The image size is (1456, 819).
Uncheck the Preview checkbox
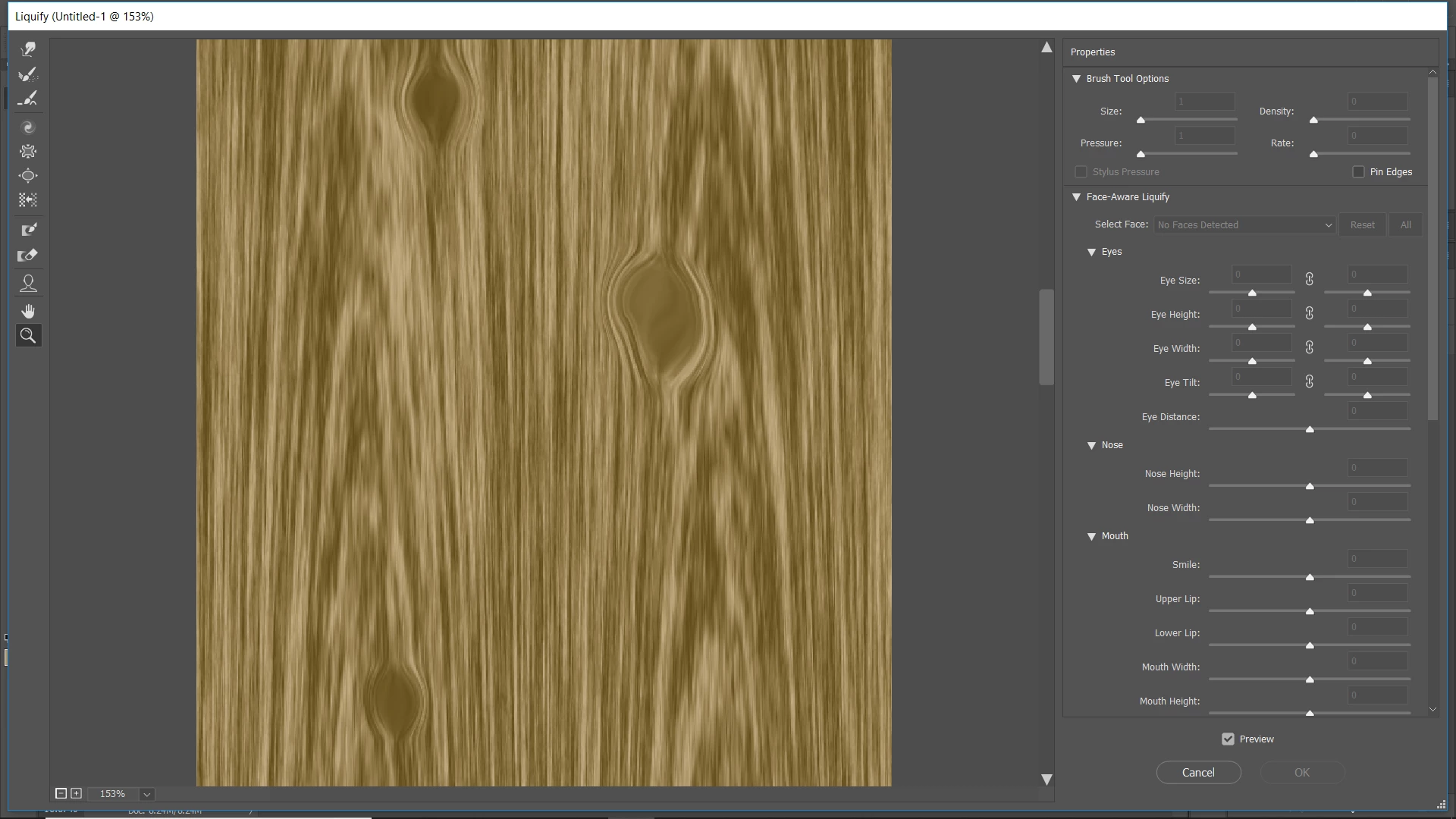click(1228, 739)
